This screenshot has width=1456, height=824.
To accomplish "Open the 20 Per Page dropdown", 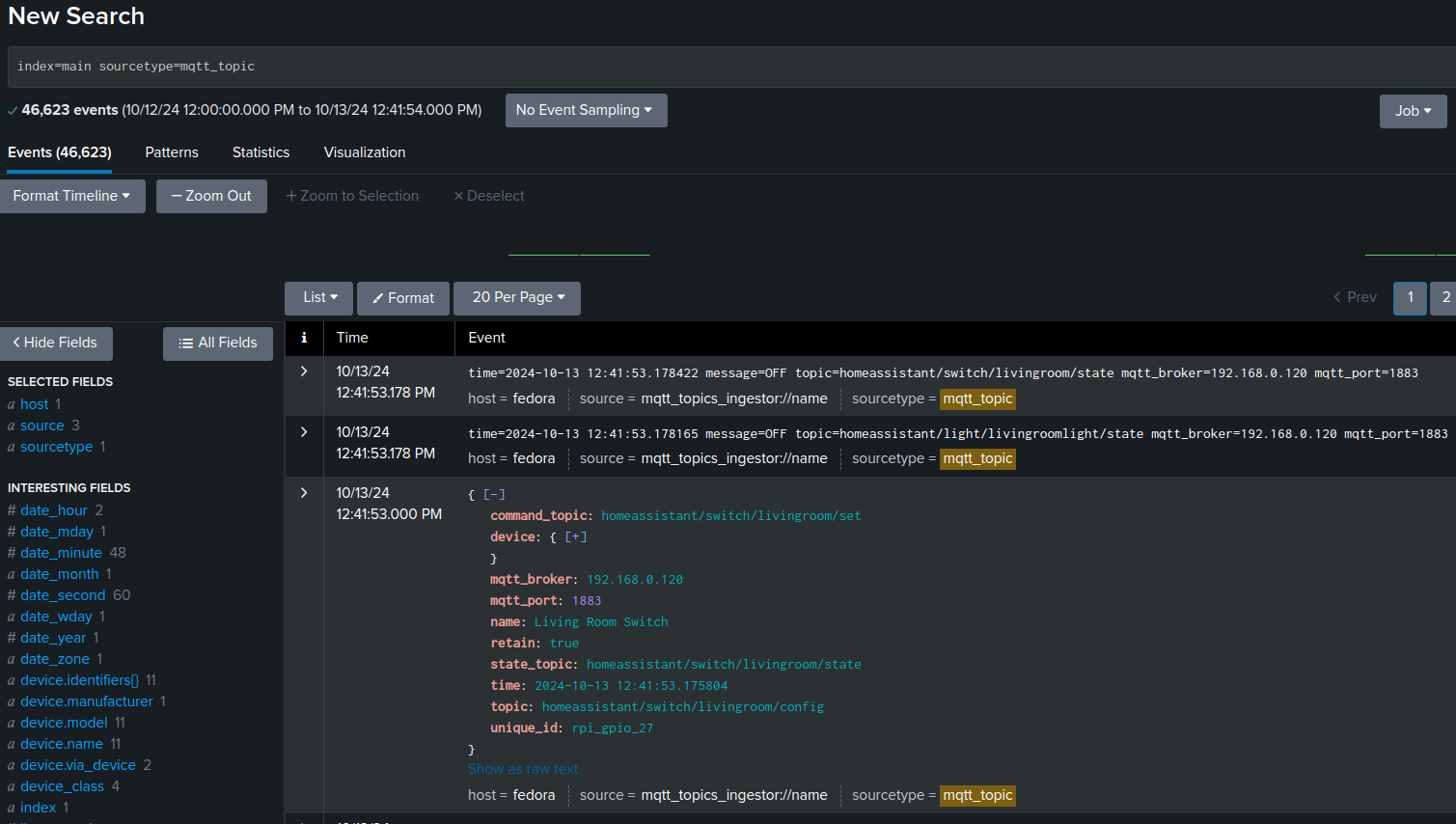I will click(x=517, y=298).
